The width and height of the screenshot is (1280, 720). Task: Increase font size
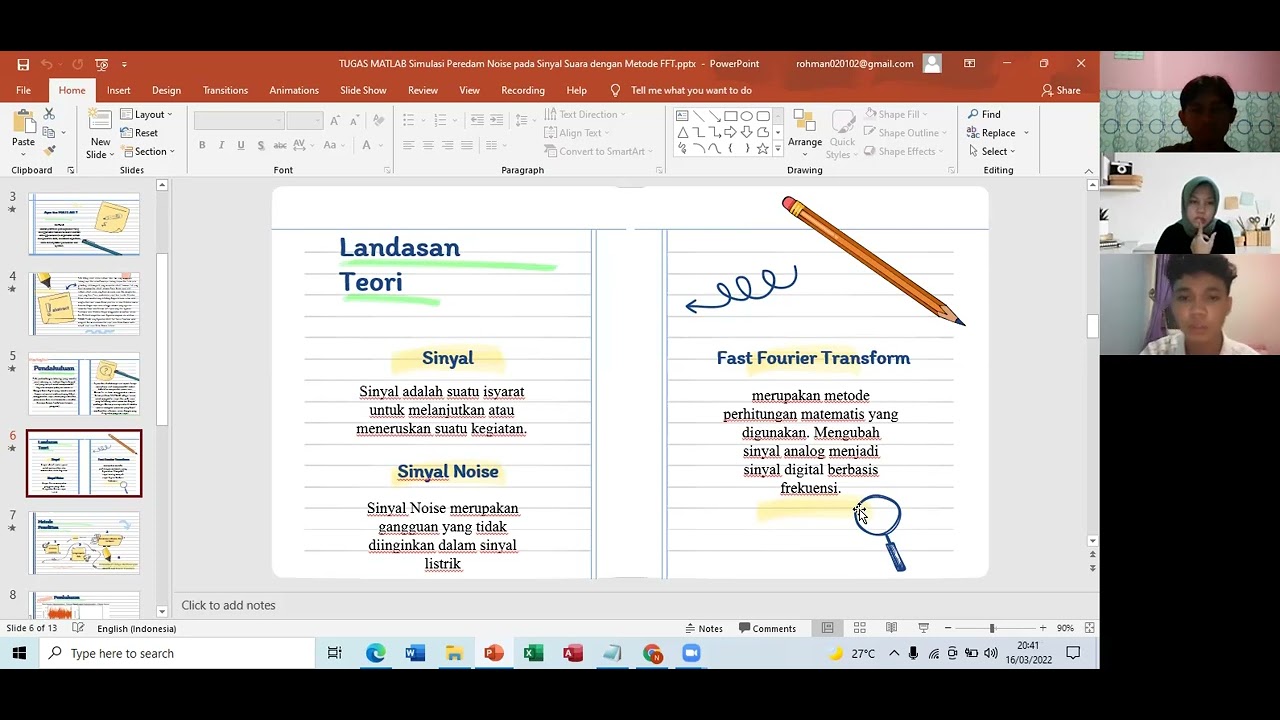[x=336, y=120]
